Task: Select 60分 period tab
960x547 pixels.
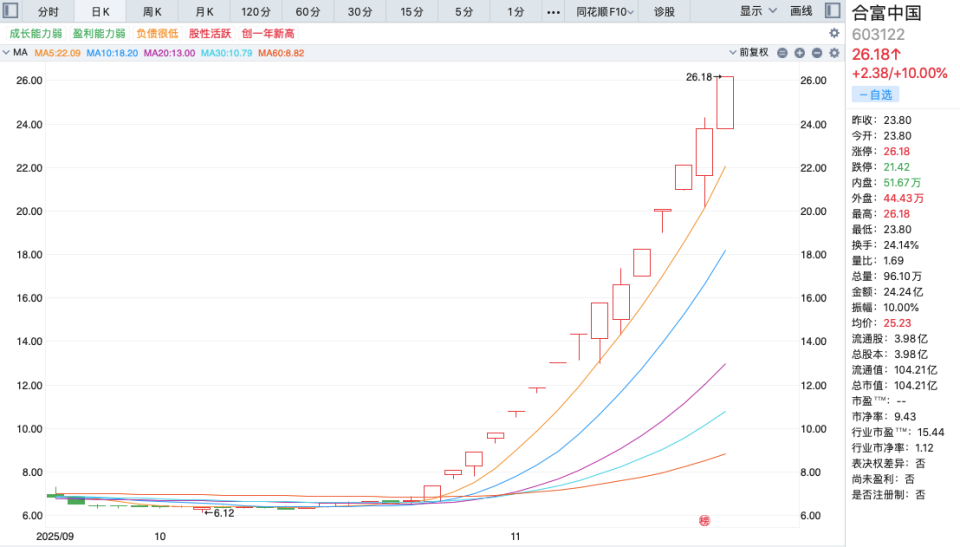Action: coord(308,12)
